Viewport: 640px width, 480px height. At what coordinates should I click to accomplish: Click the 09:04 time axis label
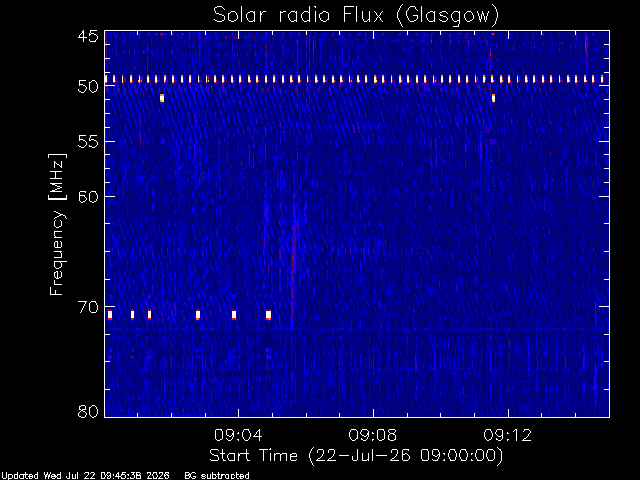click(238, 435)
